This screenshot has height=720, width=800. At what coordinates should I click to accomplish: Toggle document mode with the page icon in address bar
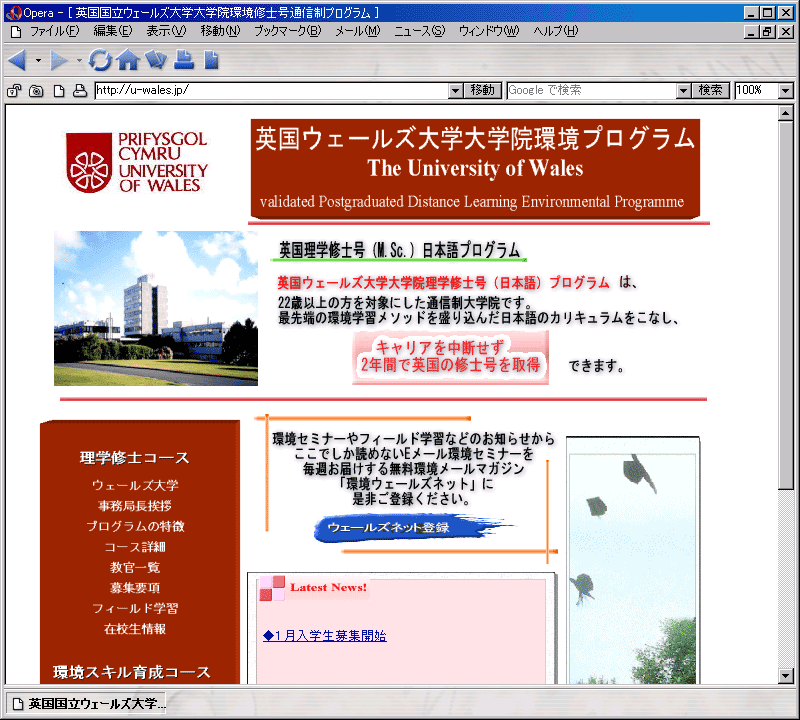pyautogui.click(x=59, y=91)
